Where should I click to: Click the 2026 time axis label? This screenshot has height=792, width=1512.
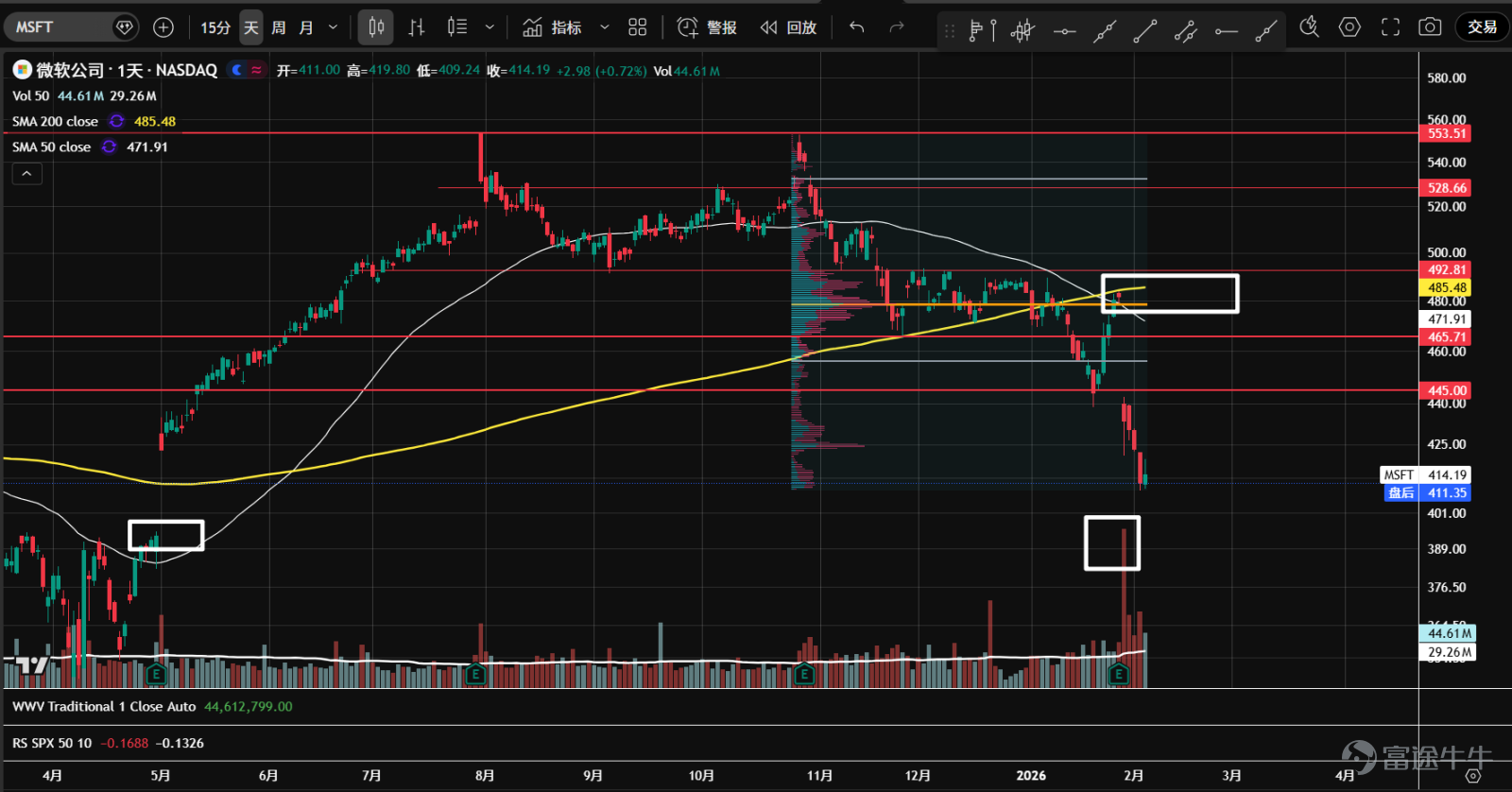pos(1031,775)
